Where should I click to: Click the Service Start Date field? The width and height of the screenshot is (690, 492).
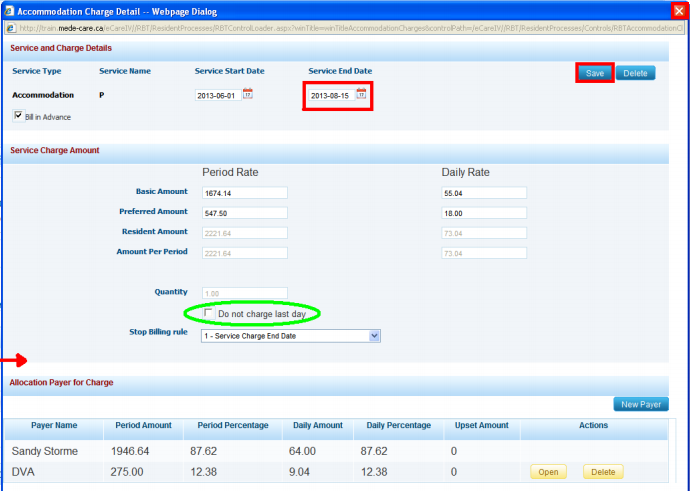tap(219, 95)
